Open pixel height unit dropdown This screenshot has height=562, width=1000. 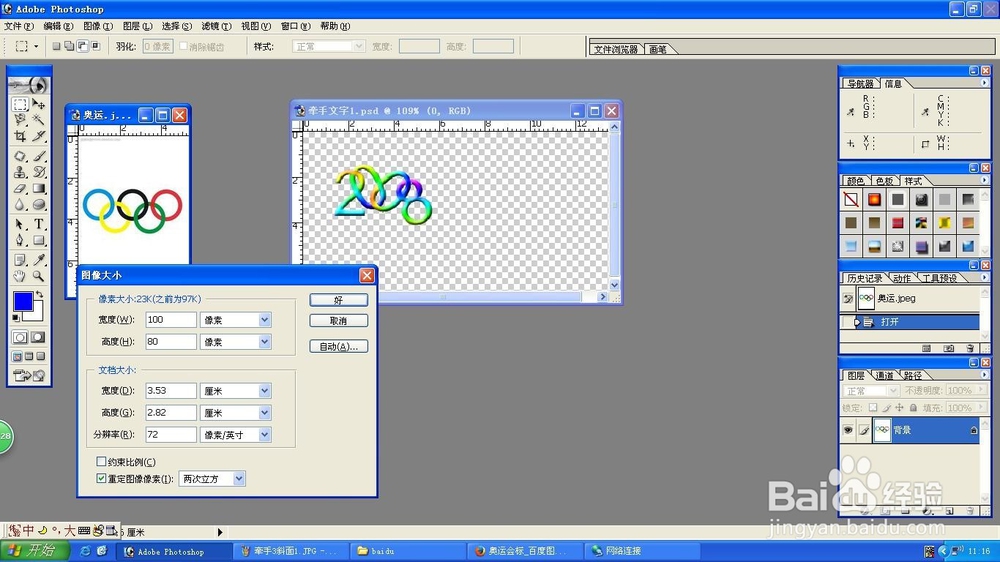[264, 342]
